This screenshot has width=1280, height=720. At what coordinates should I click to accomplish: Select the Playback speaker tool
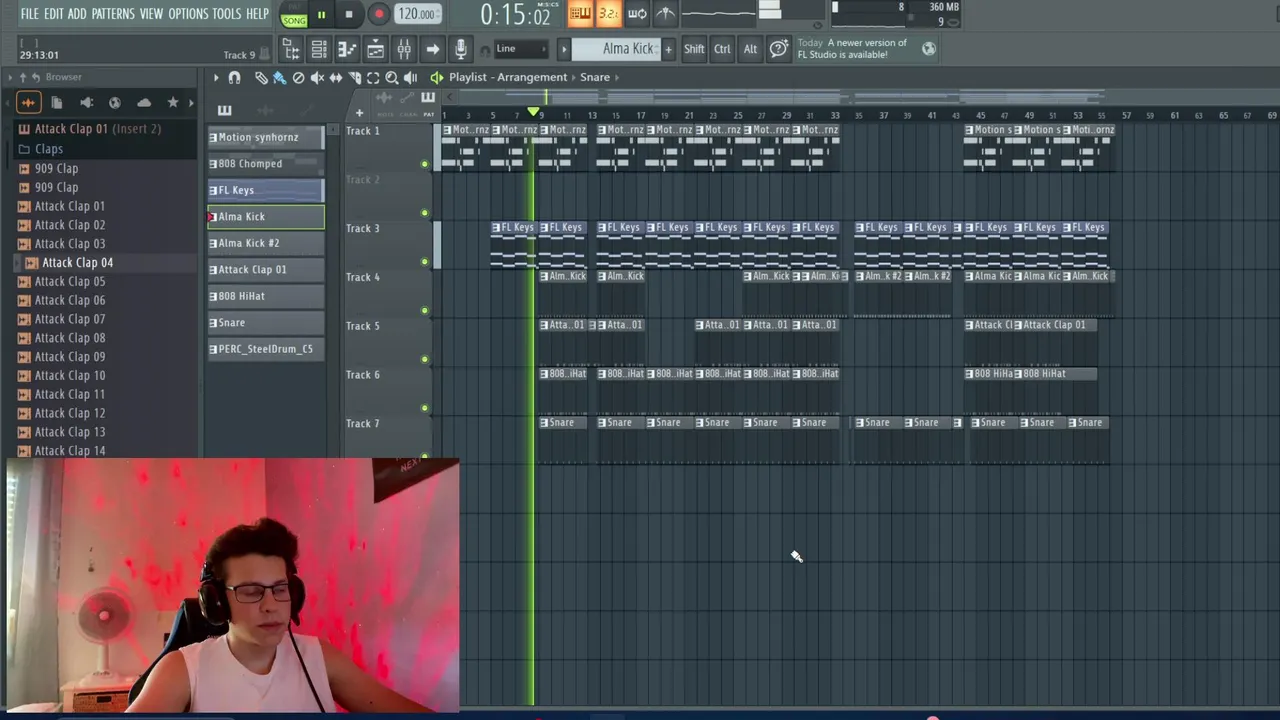410,78
